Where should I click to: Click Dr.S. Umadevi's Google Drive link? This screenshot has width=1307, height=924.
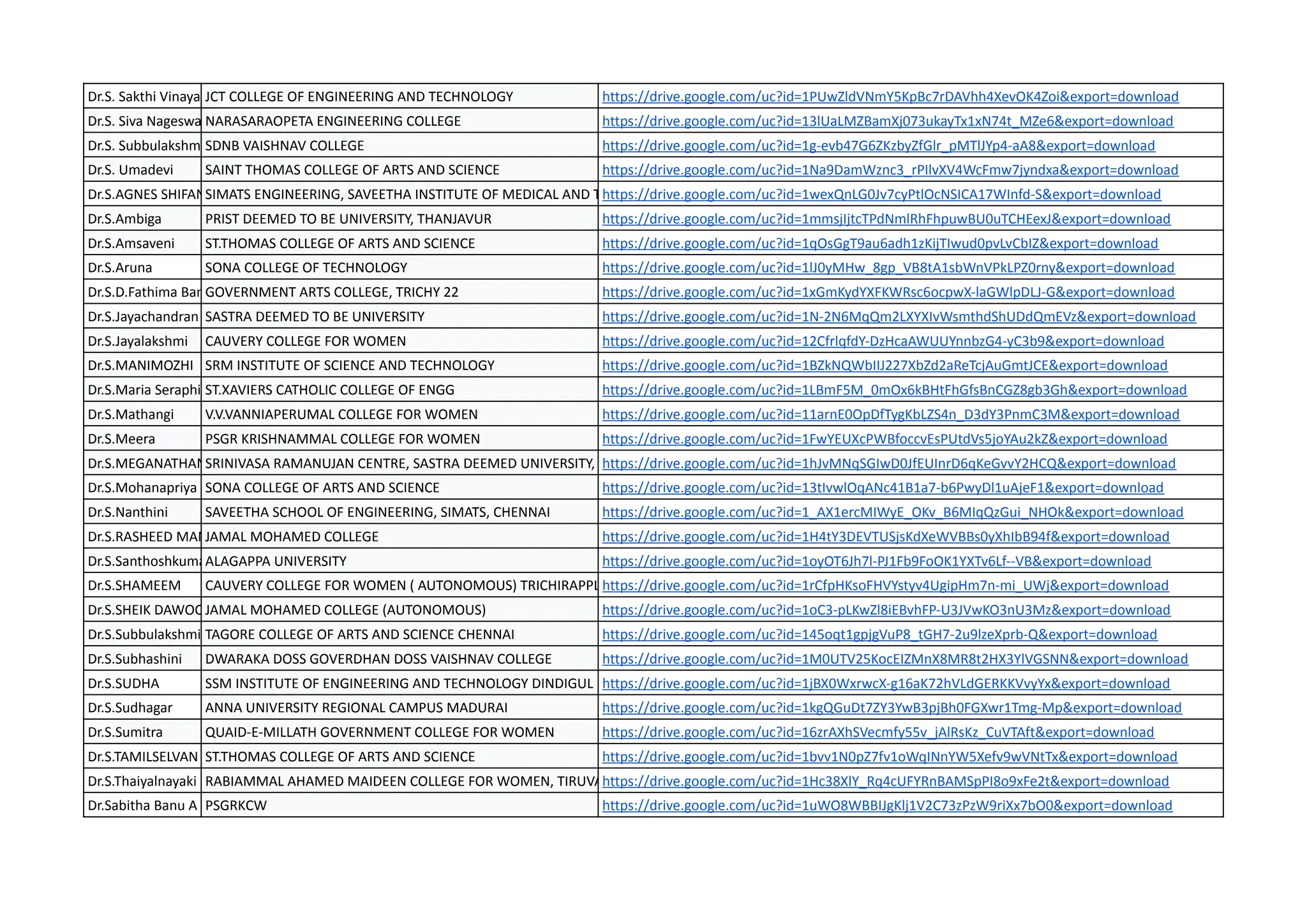(890, 170)
